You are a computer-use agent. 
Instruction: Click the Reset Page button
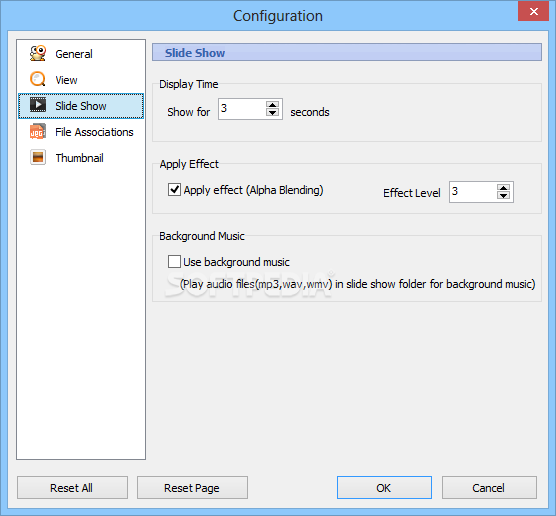point(192,488)
